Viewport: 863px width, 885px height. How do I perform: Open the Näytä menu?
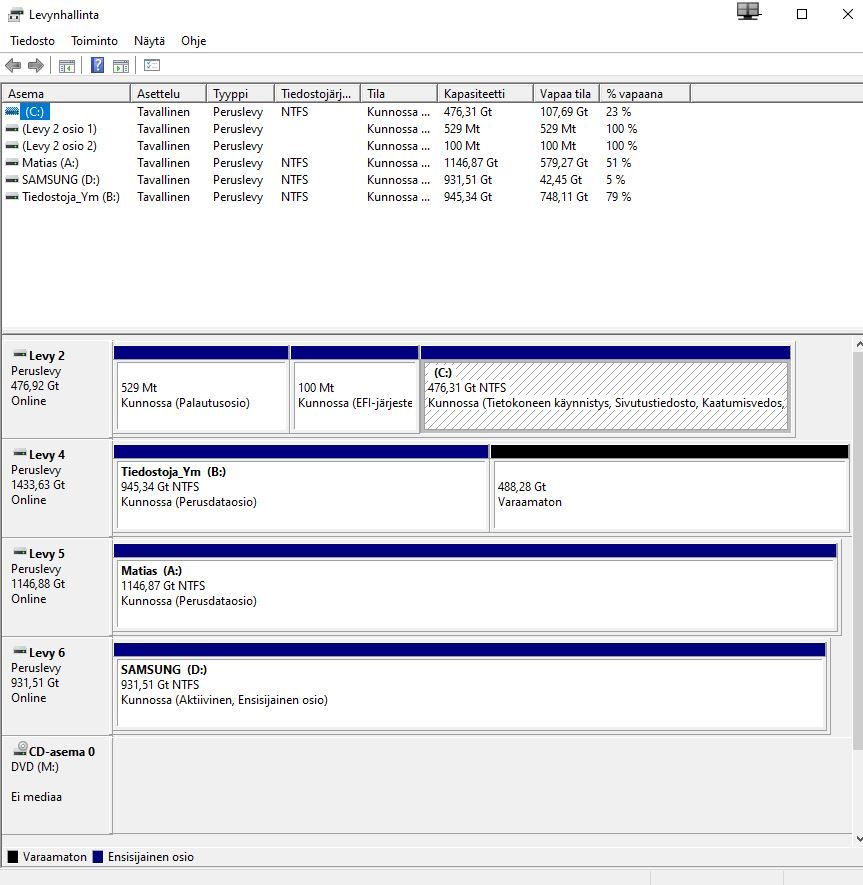[x=149, y=41]
